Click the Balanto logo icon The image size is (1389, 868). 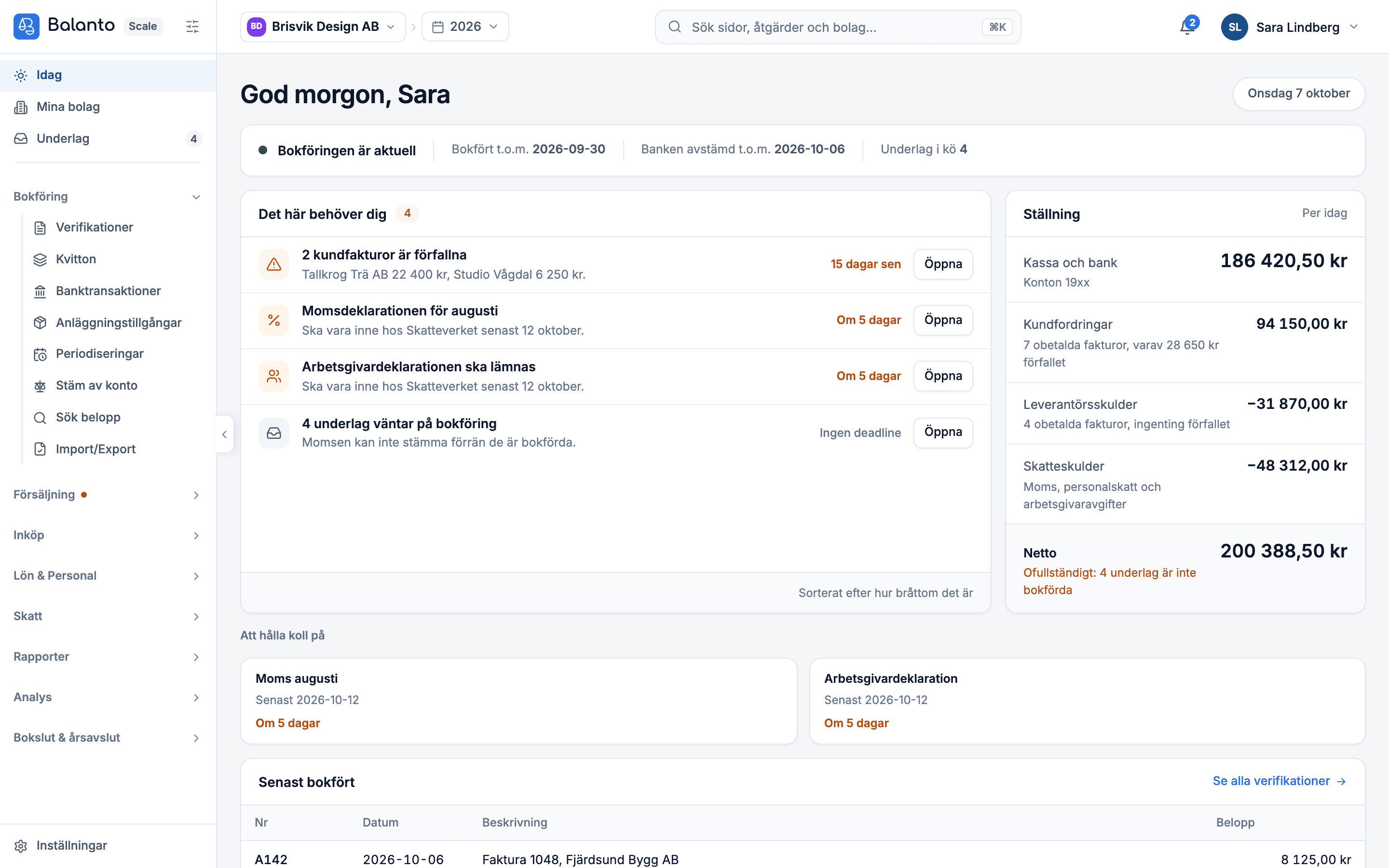(27, 27)
